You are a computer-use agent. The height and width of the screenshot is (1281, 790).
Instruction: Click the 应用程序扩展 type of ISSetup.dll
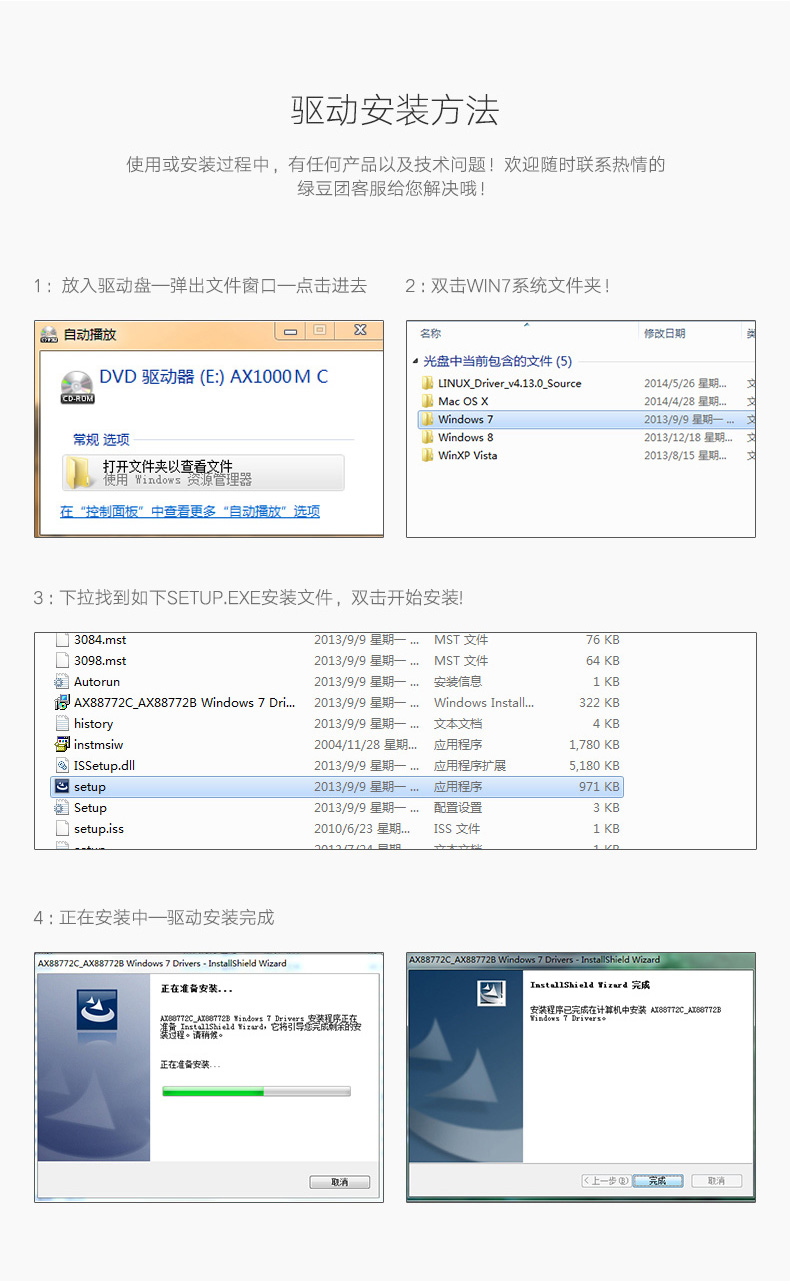point(470,765)
